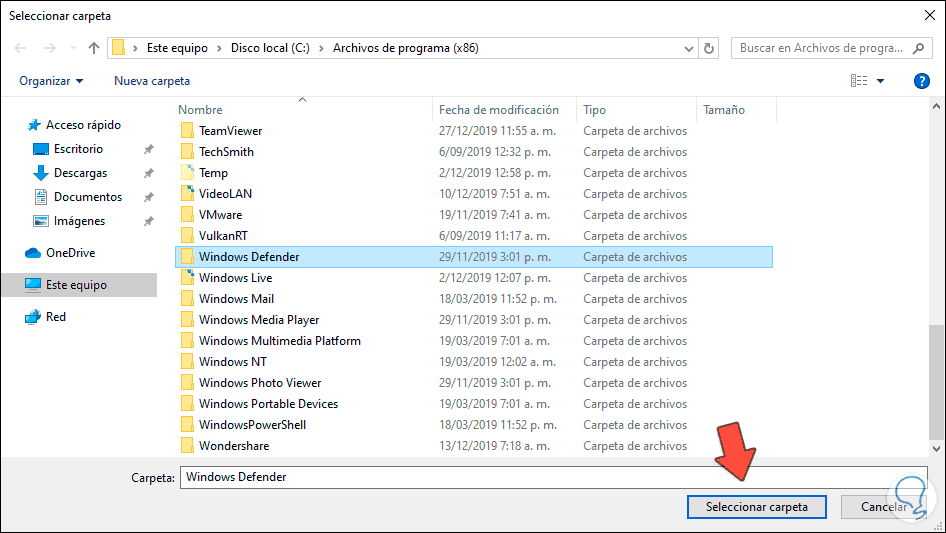Click pin icon next to Descargas
Screen dimensions: 946x533
click(148, 173)
